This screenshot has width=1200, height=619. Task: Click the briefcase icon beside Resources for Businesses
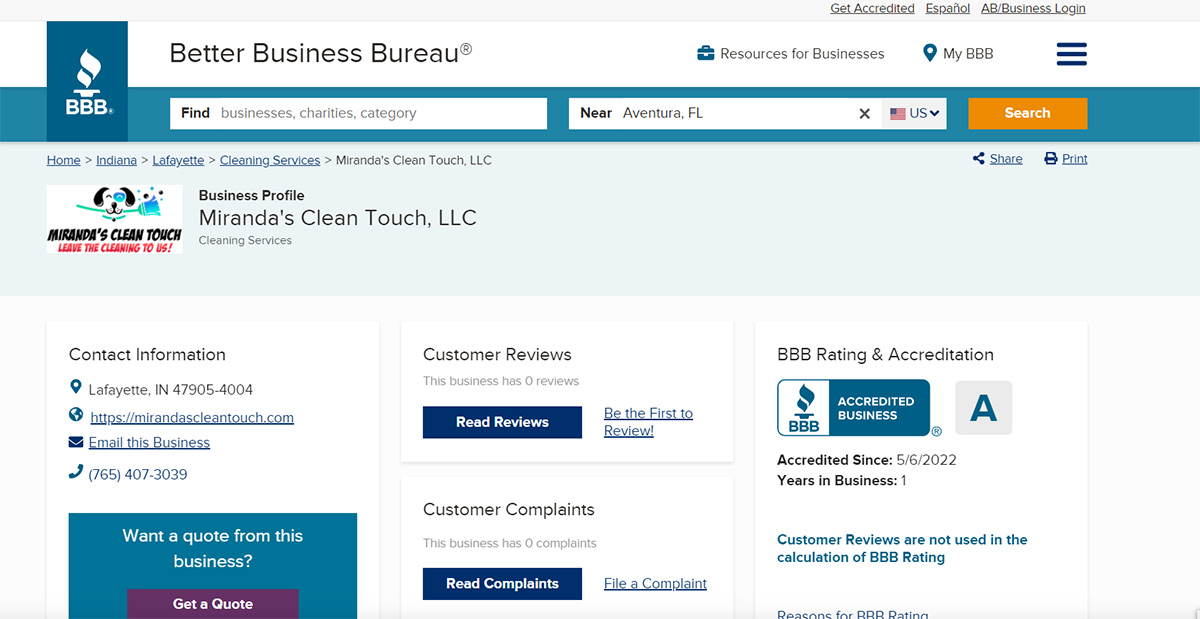[x=706, y=53]
